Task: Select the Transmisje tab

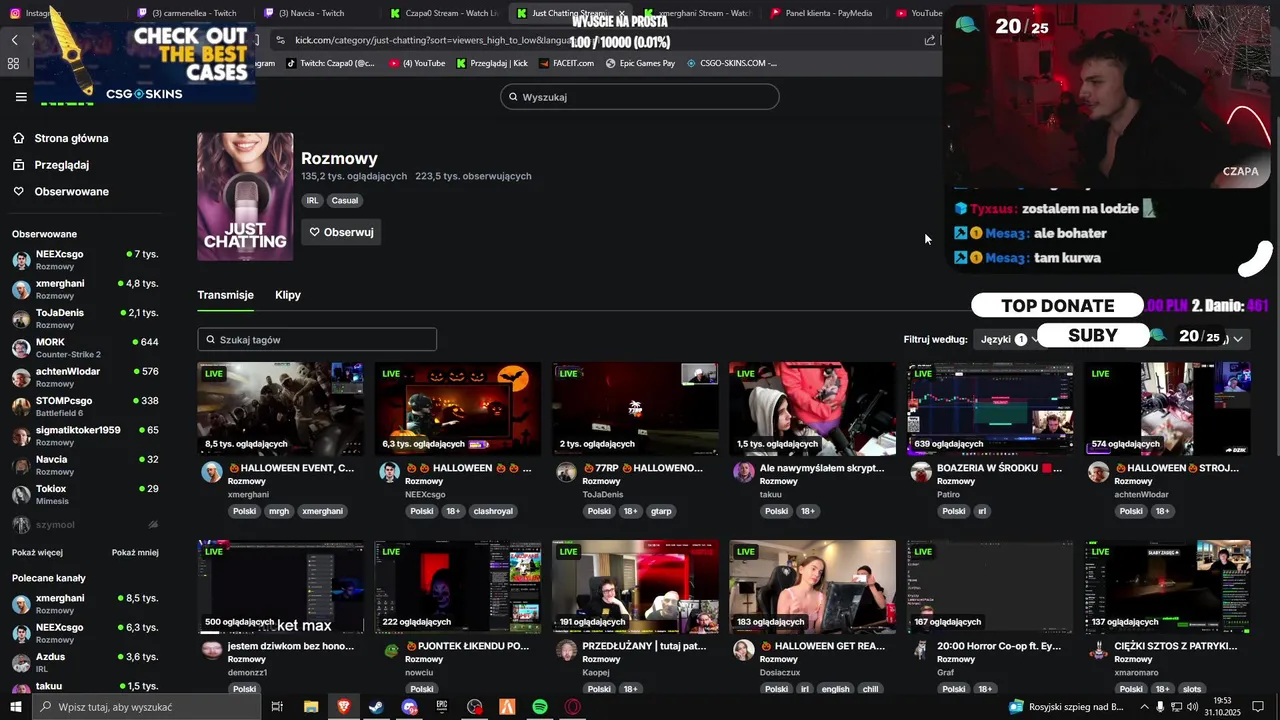Action: coord(225,295)
